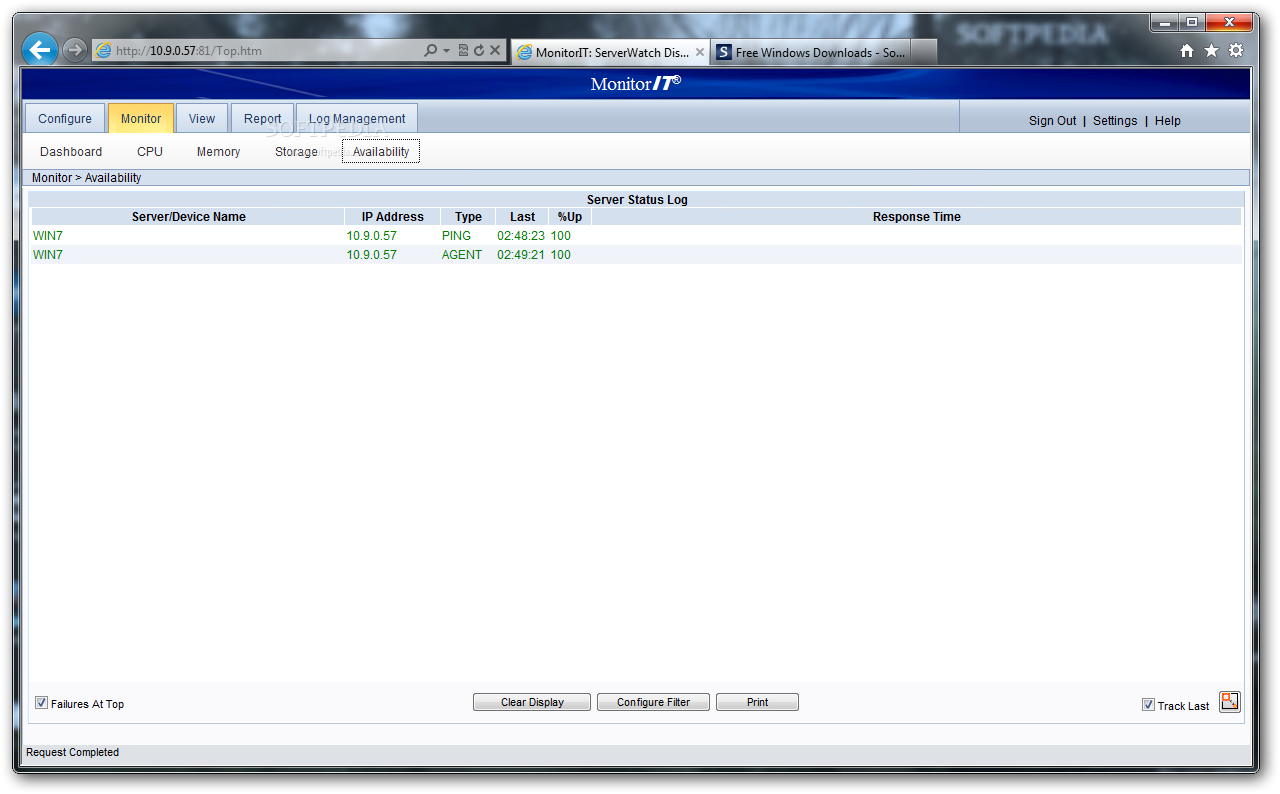This screenshot has width=1280, height=794.
Task: Switch to Free Windows Downloads browser tab
Action: (811, 52)
